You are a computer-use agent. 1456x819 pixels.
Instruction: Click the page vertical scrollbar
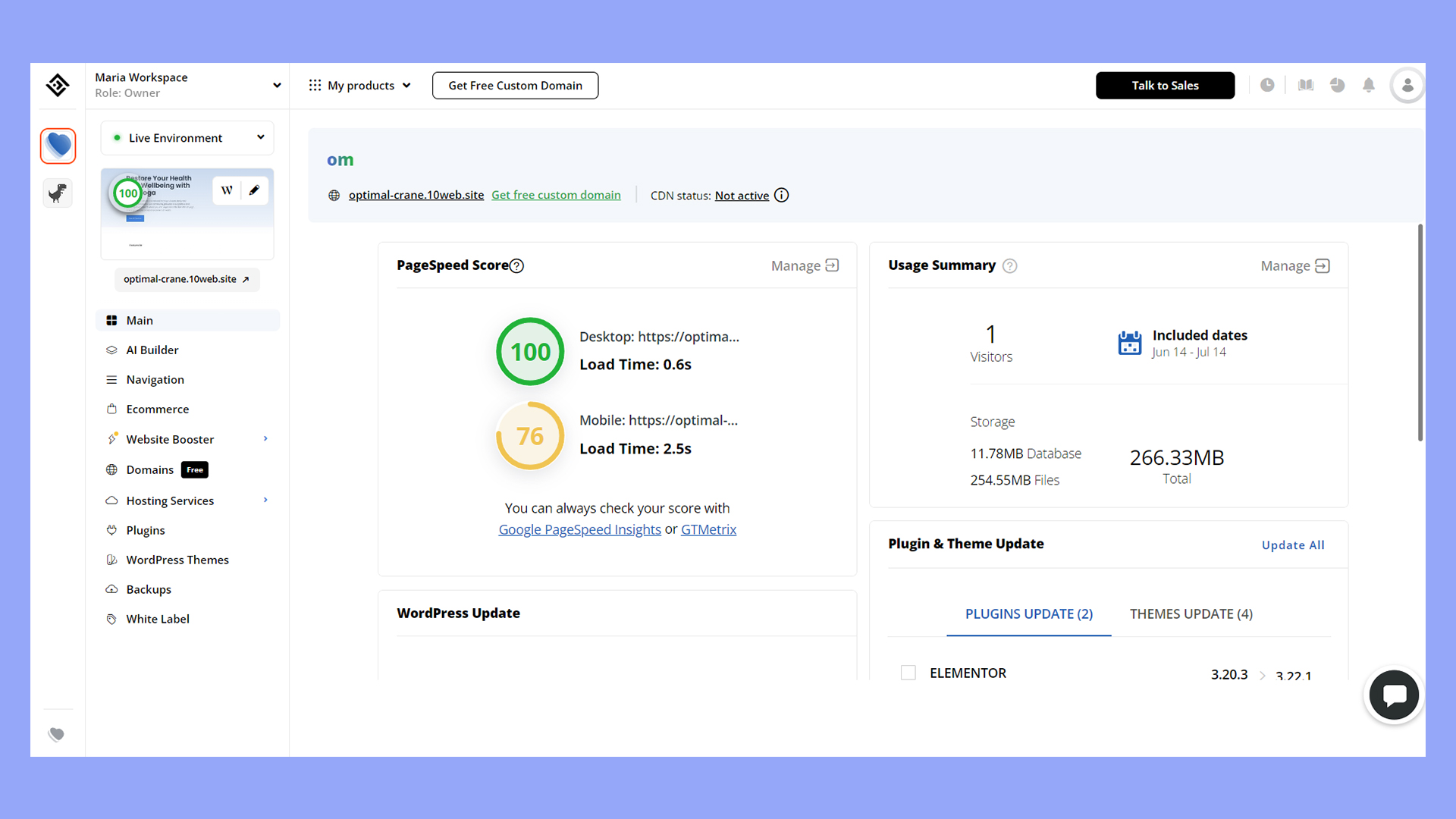point(1420,332)
